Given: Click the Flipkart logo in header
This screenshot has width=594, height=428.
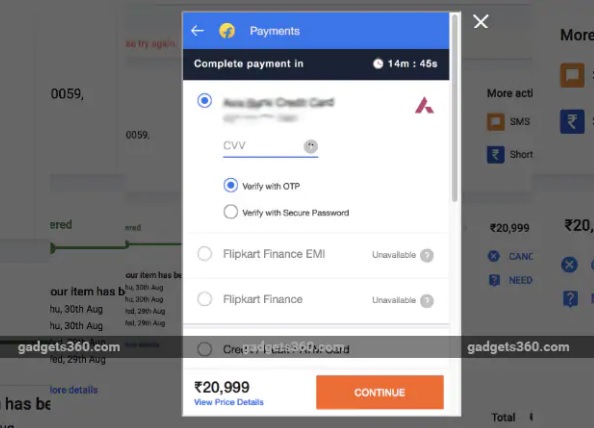Looking at the screenshot, I should (227, 31).
